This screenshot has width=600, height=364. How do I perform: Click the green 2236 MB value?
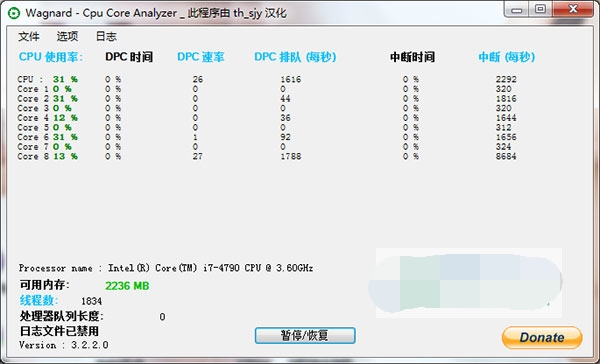pyautogui.click(x=127, y=286)
